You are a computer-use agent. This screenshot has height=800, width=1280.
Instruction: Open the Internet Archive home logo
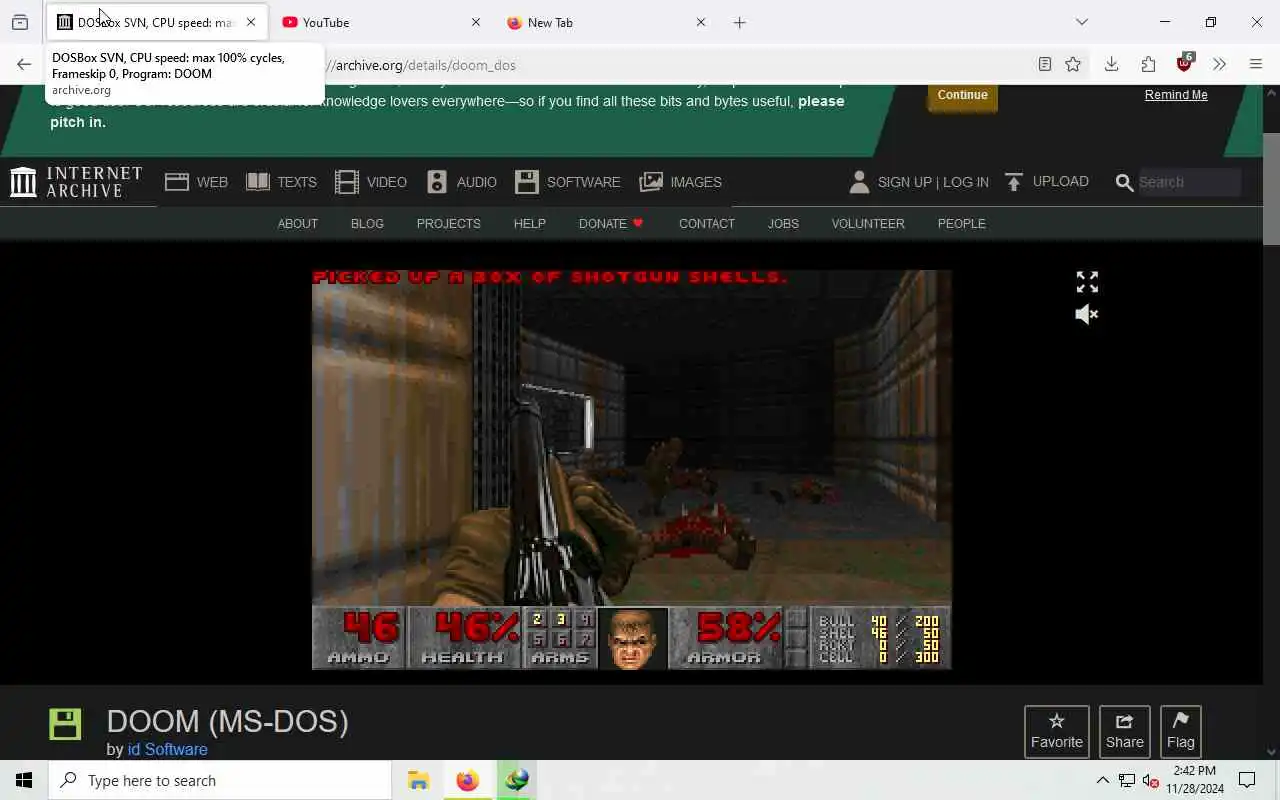[77, 182]
